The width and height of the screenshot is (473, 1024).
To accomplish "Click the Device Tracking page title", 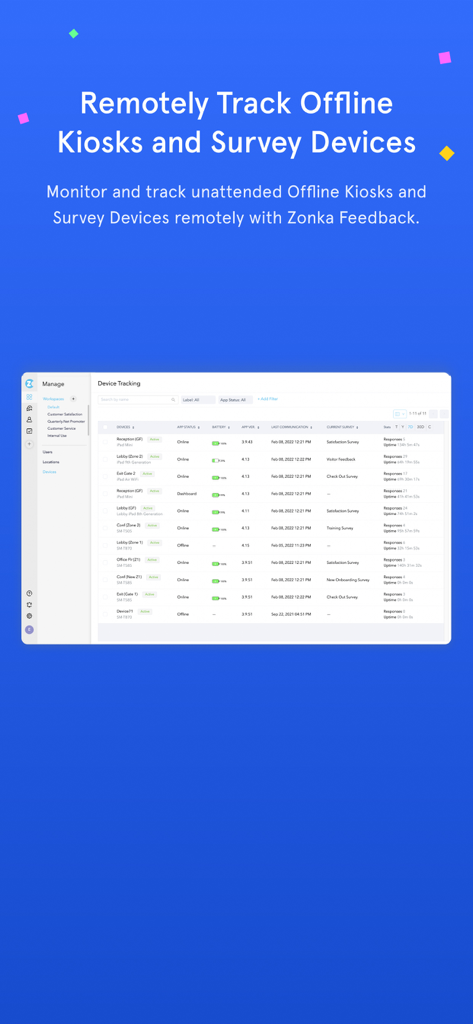I will coord(119,383).
